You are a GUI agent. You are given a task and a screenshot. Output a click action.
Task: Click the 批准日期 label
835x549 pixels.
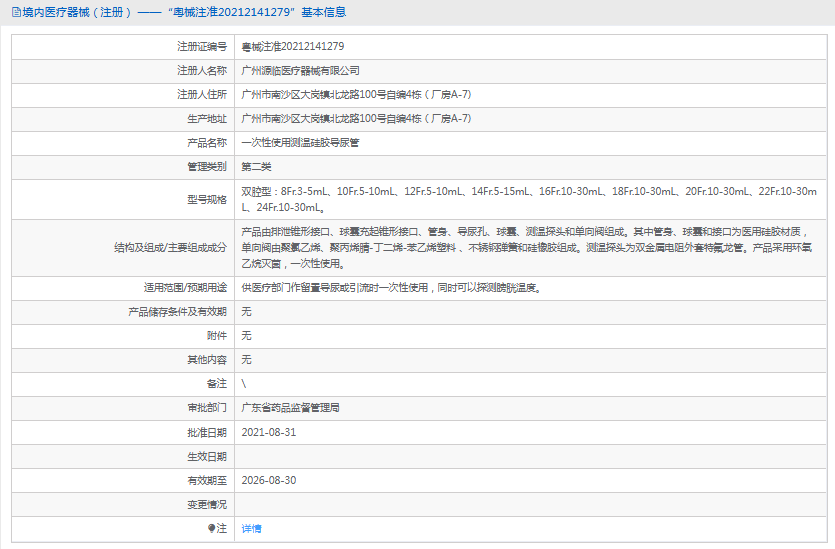coord(207,432)
